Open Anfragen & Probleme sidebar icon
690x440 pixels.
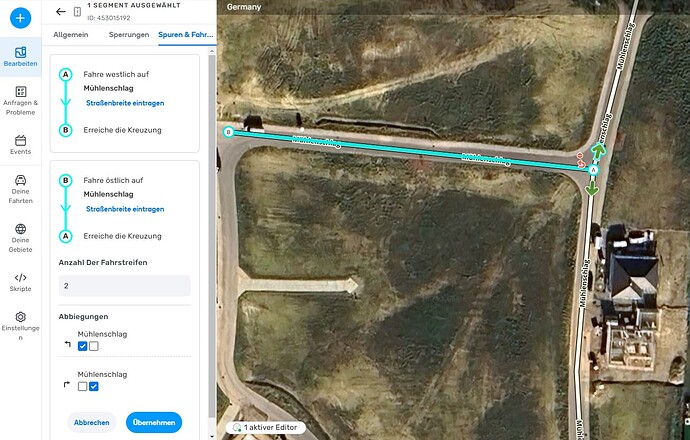[21, 92]
